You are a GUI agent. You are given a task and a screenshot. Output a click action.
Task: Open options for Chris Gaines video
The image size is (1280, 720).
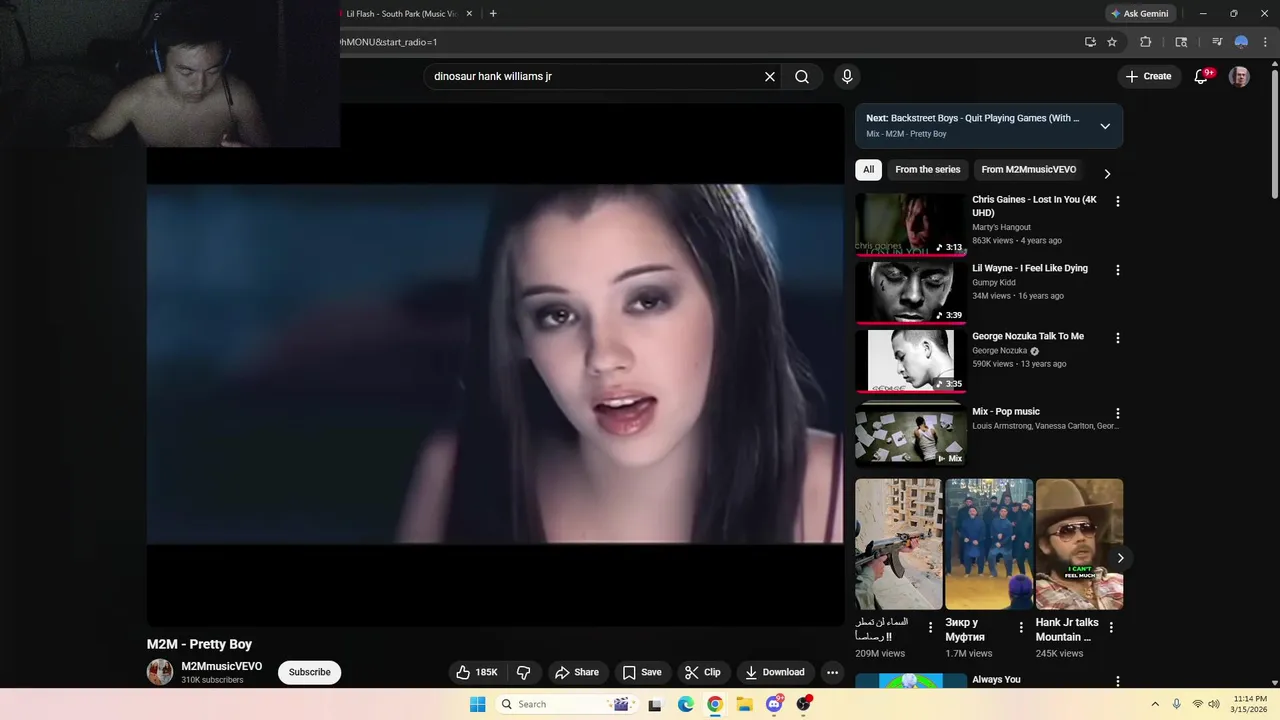[1118, 202]
